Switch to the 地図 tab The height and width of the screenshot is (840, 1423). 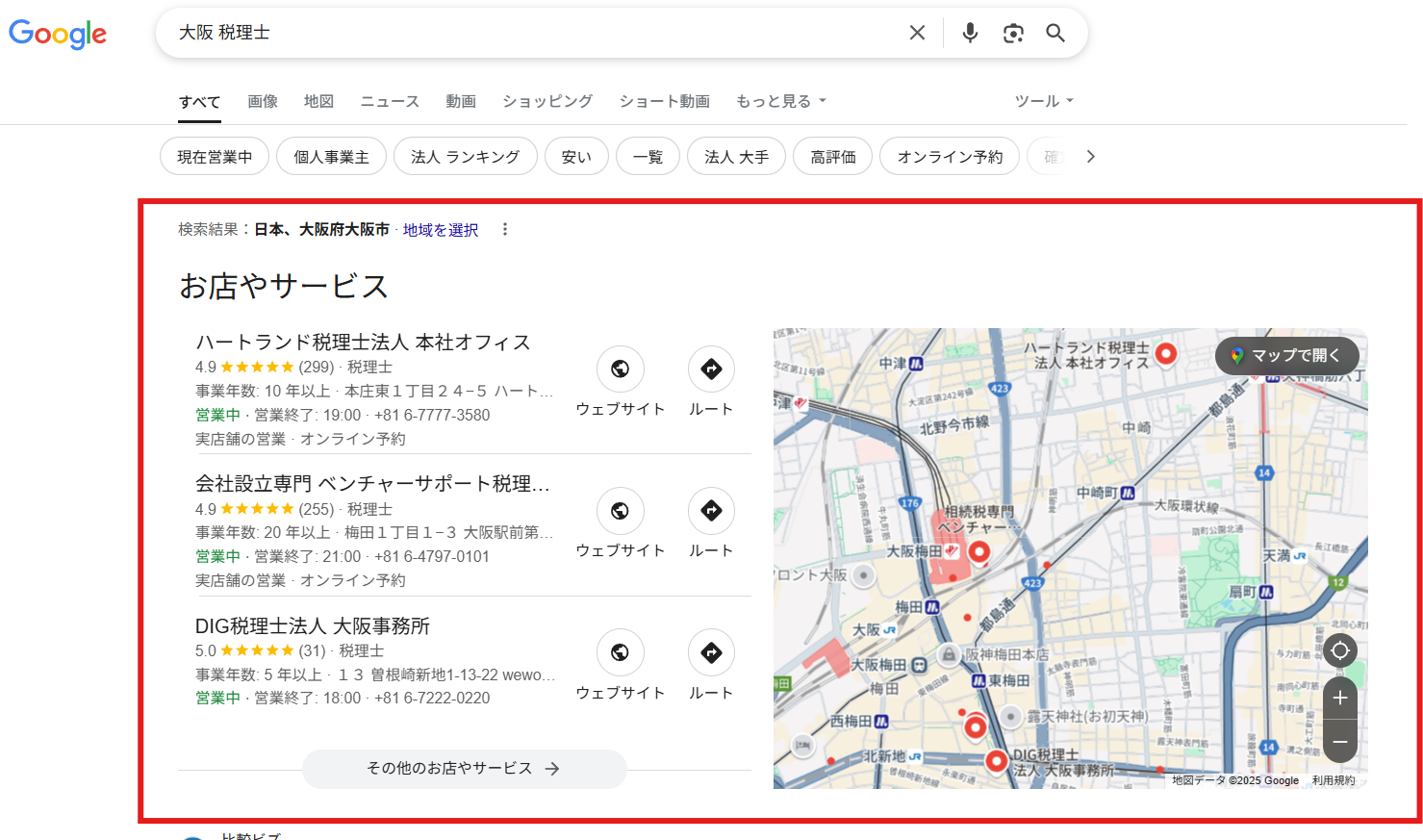[318, 101]
